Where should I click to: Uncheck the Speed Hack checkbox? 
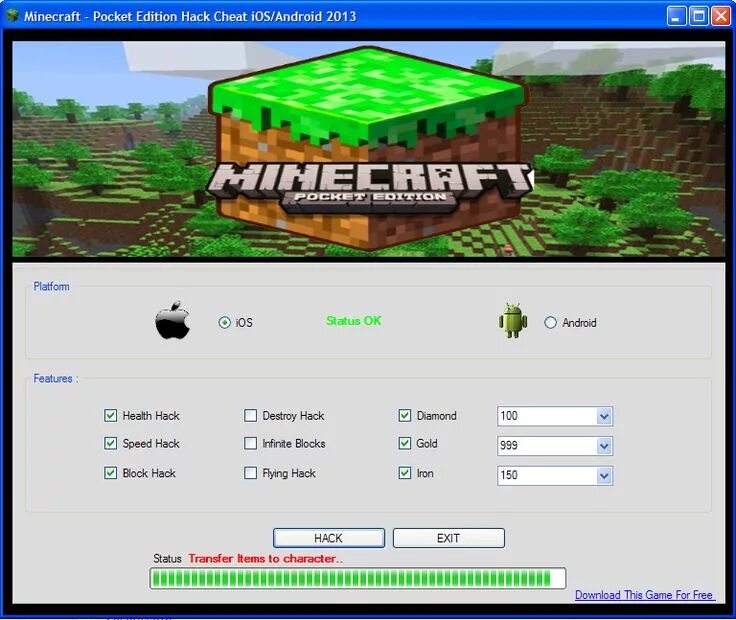click(110, 444)
